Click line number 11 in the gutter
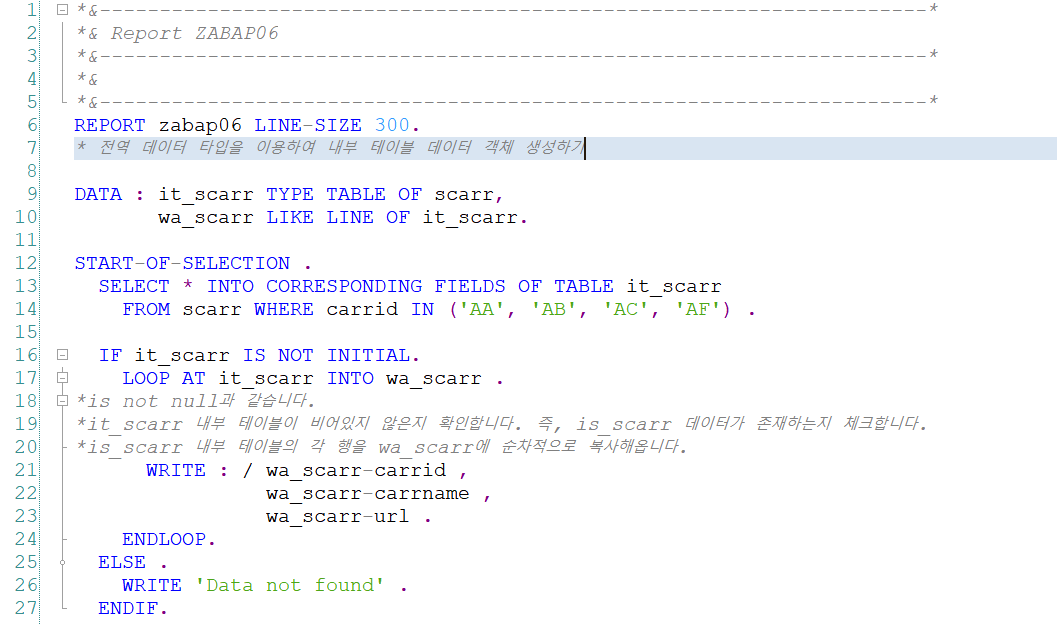The height and width of the screenshot is (625, 1057). (26, 240)
